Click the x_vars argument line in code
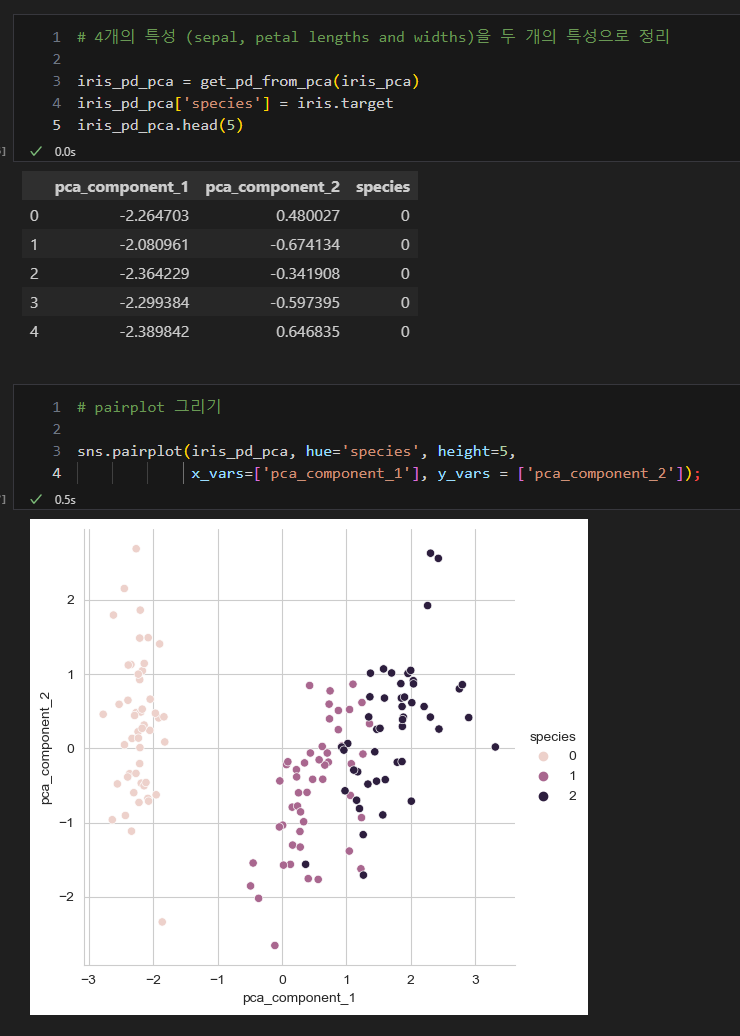Screen dimensions: 740x1036 click(445, 473)
